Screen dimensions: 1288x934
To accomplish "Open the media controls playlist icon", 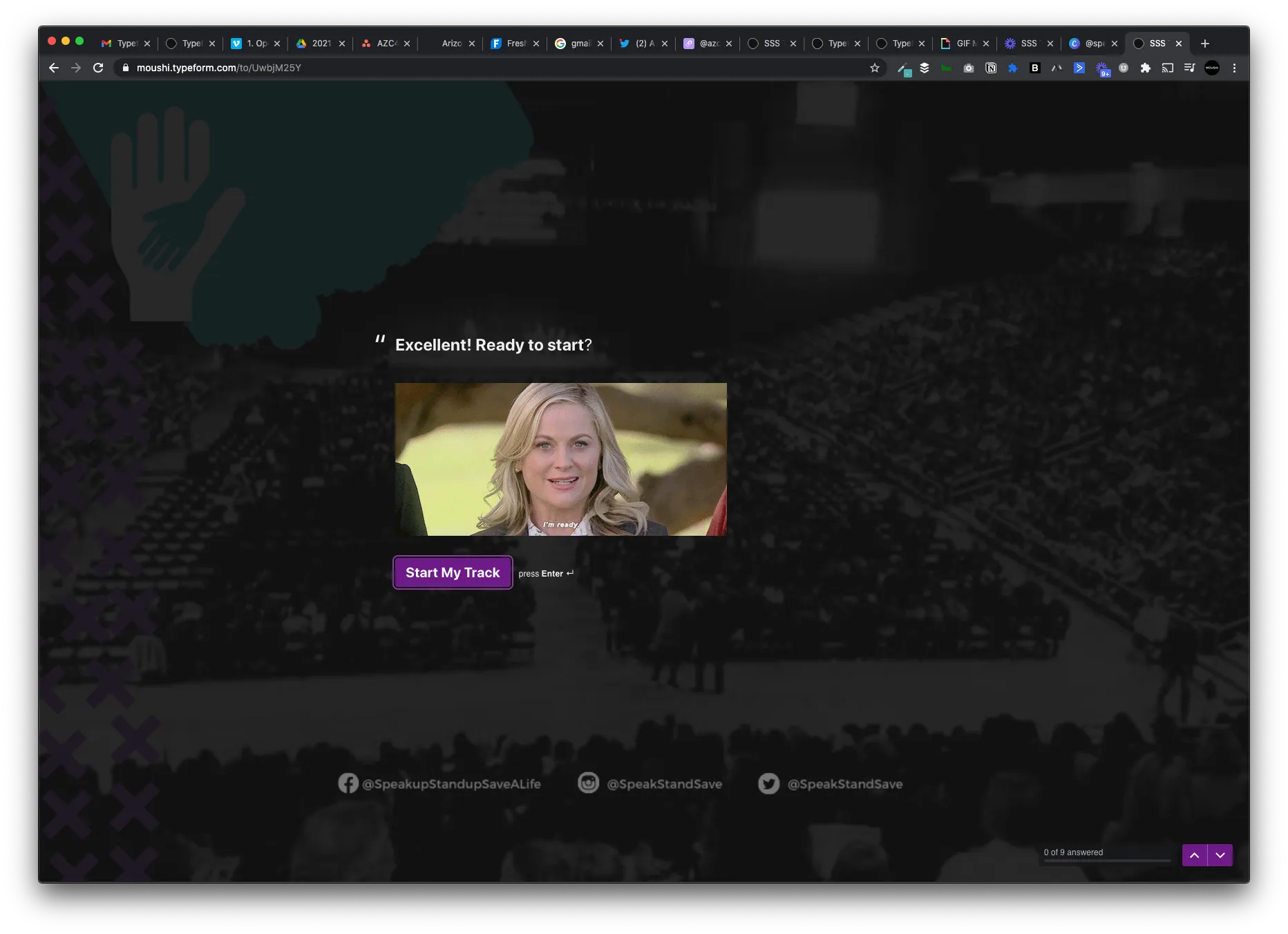I will click(1190, 68).
